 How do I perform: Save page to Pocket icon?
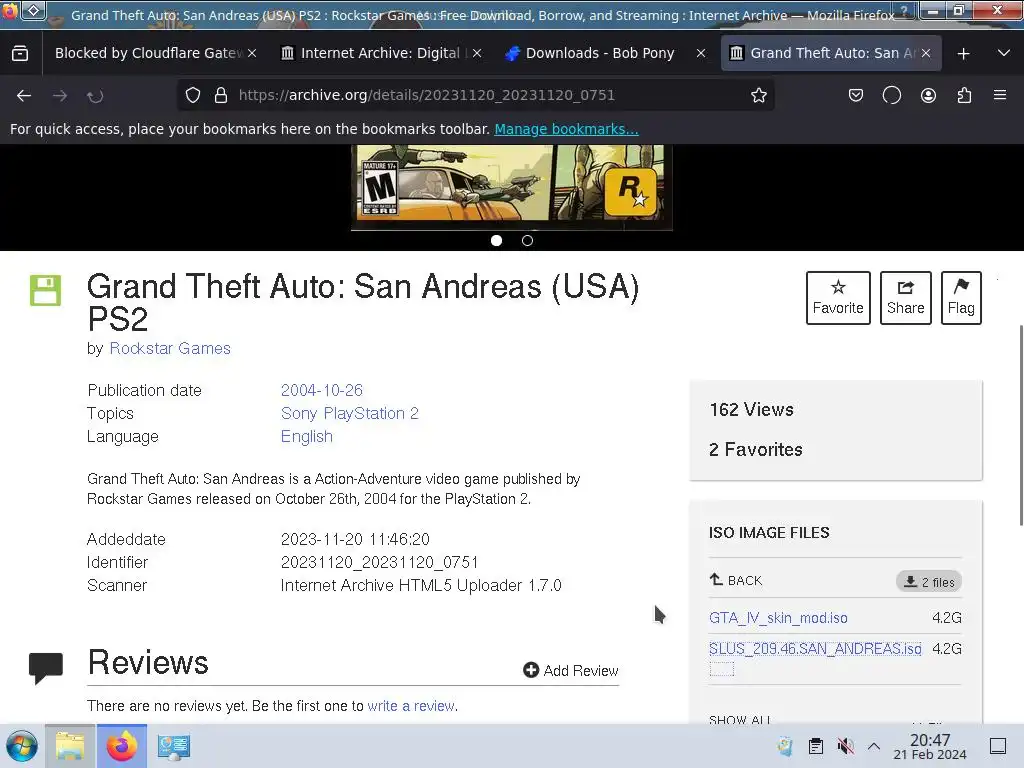pyautogui.click(x=856, y=95)
